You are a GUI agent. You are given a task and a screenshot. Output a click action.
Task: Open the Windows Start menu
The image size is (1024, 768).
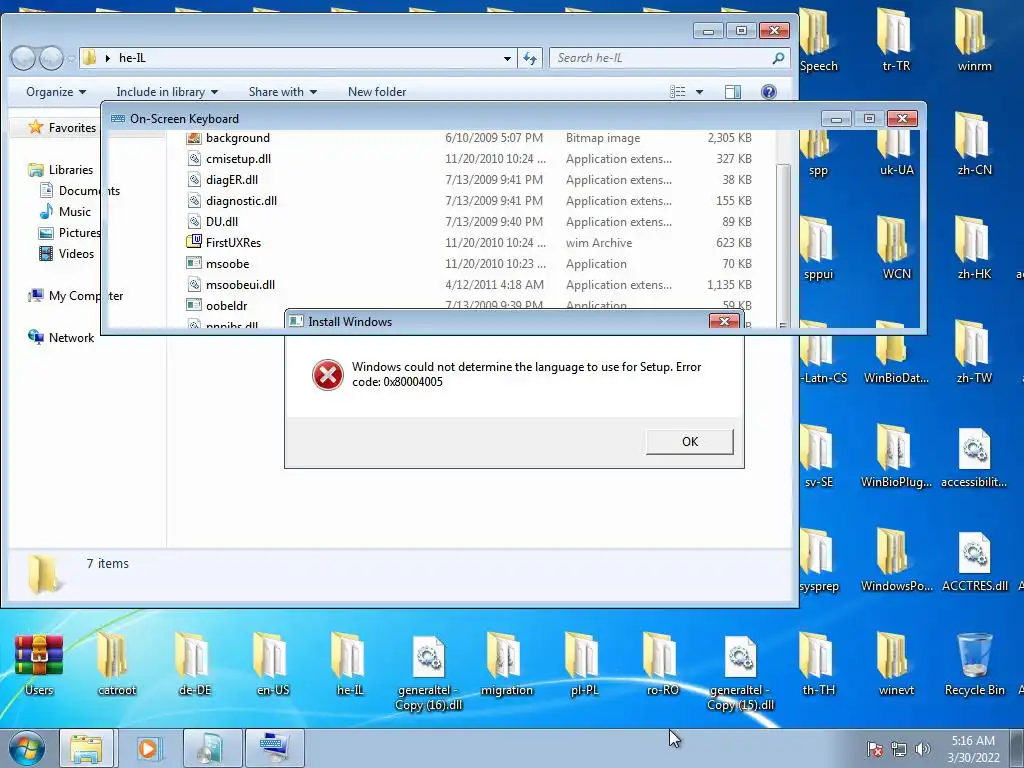[27, 748]
